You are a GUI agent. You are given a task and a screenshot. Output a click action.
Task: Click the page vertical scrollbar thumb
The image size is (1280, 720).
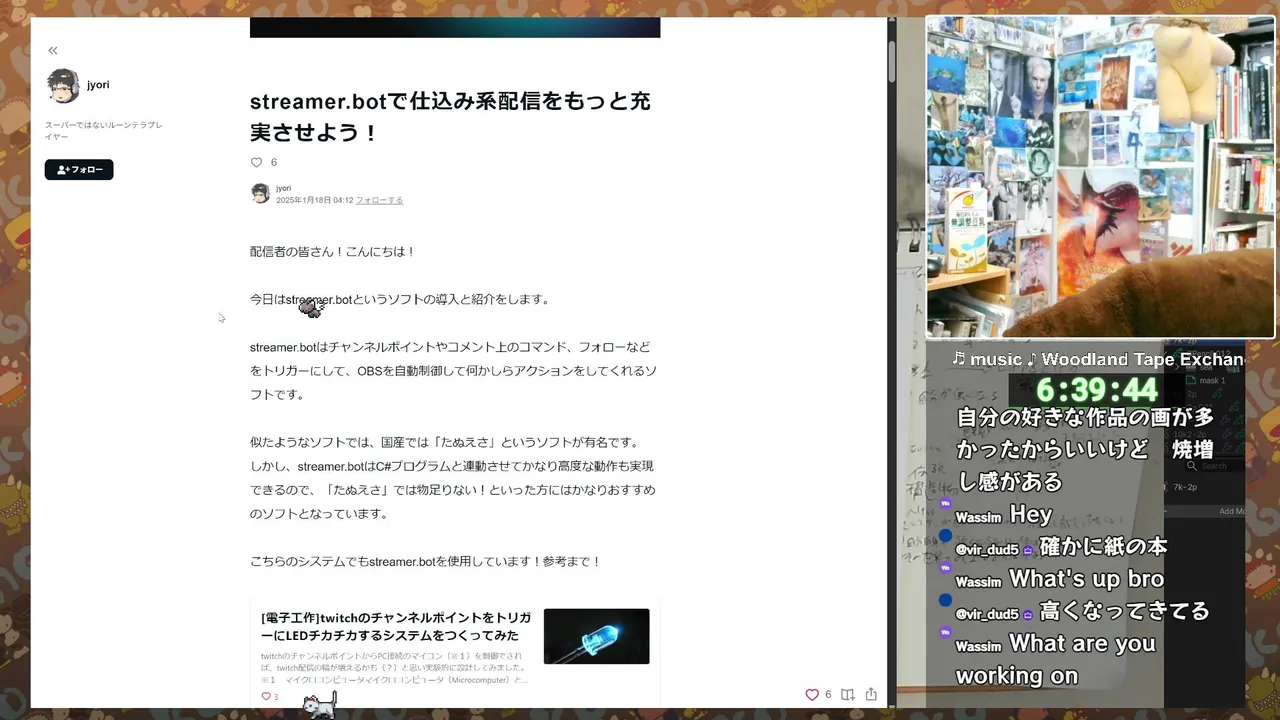[x=891, y=62]
